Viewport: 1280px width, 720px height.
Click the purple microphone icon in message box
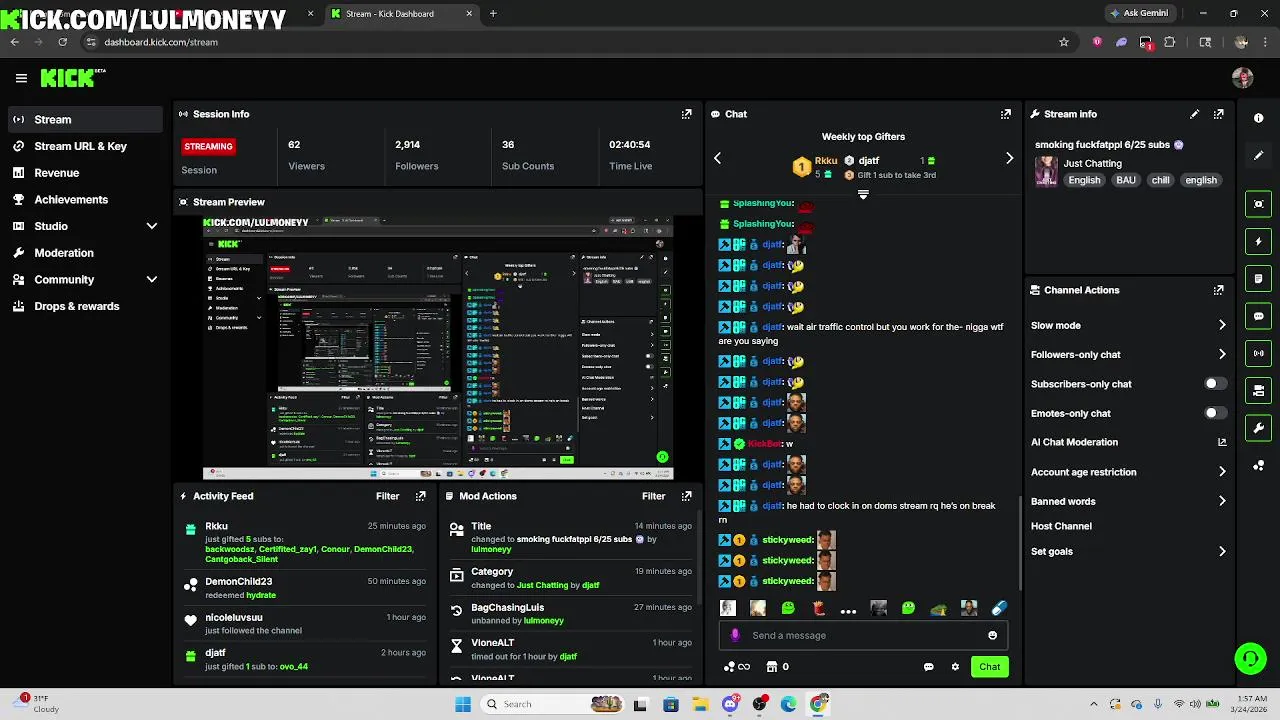(x=735, y=635)
